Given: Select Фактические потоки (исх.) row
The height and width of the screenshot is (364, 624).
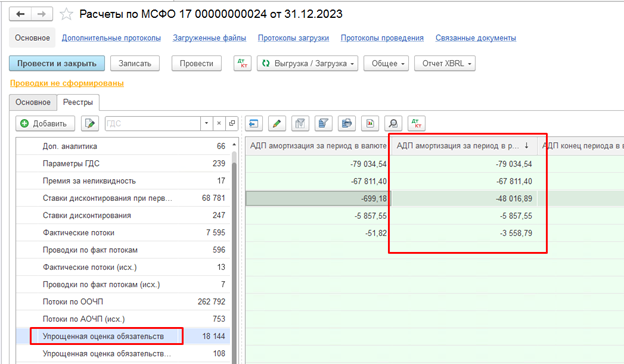Looking at the screenshot, I should (x=123, y=267).
